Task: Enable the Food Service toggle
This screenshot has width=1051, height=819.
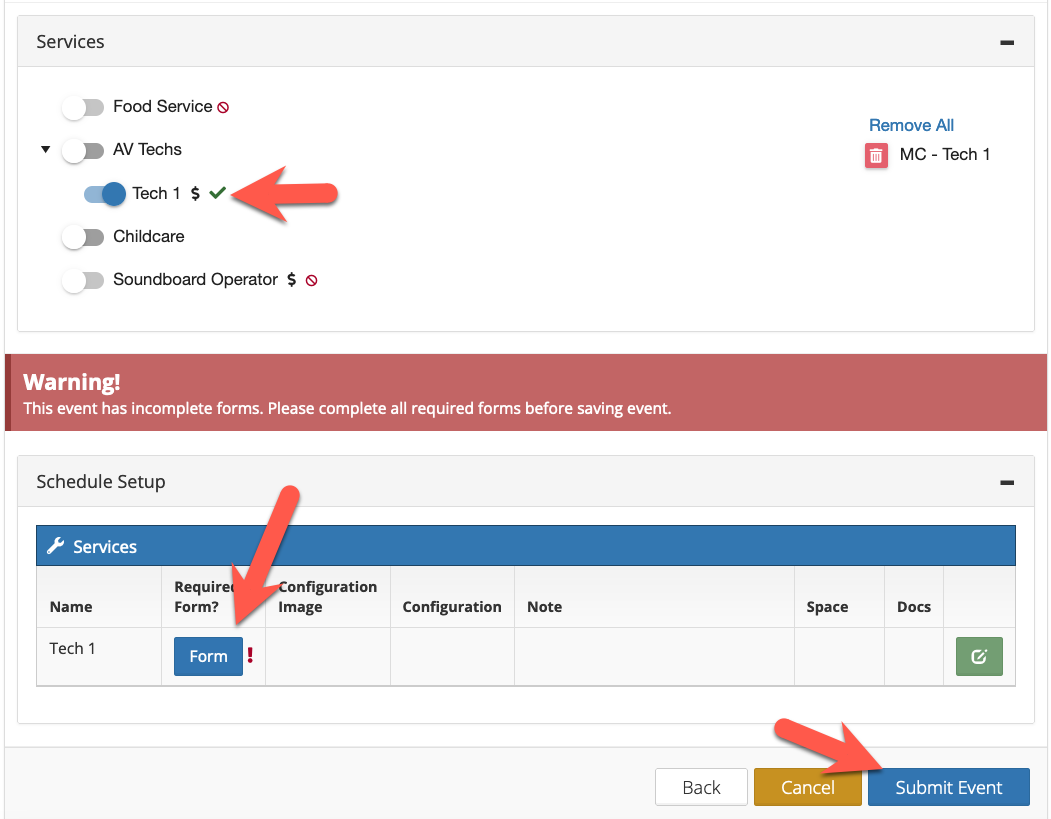Action: pyautogui.click(x=83, y=107)
